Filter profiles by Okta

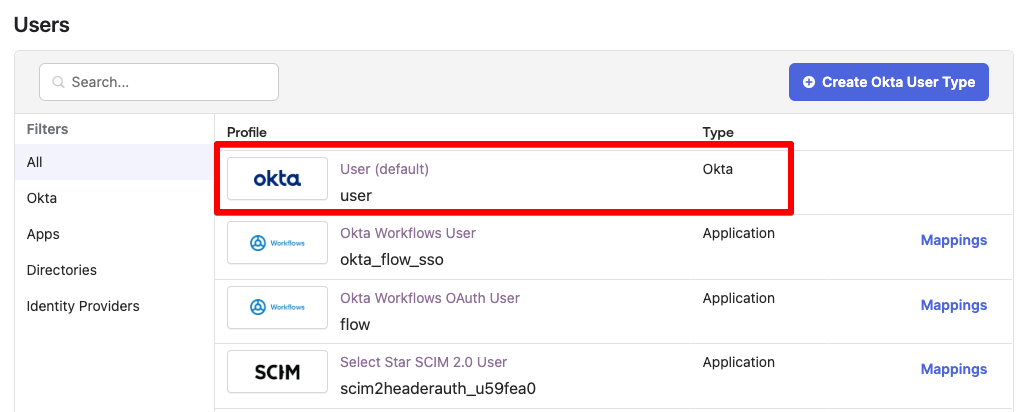tap(42, 198)
